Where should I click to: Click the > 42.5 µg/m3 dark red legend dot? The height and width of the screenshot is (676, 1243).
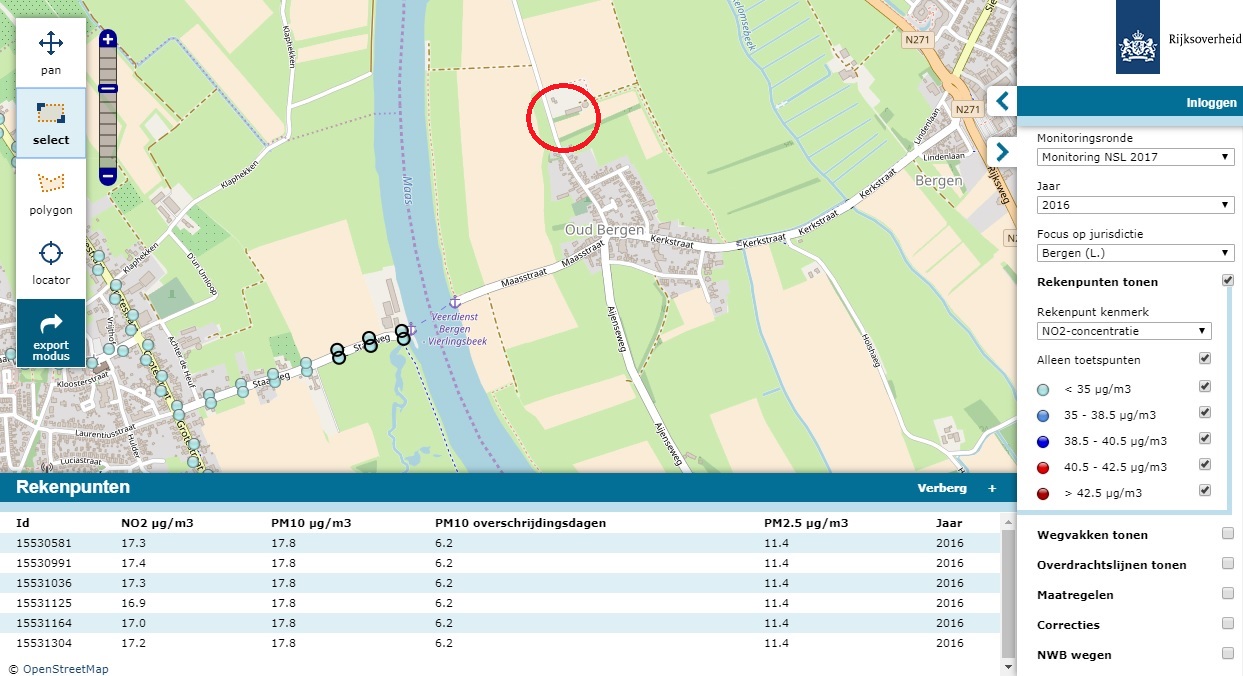pos(1043,493)
